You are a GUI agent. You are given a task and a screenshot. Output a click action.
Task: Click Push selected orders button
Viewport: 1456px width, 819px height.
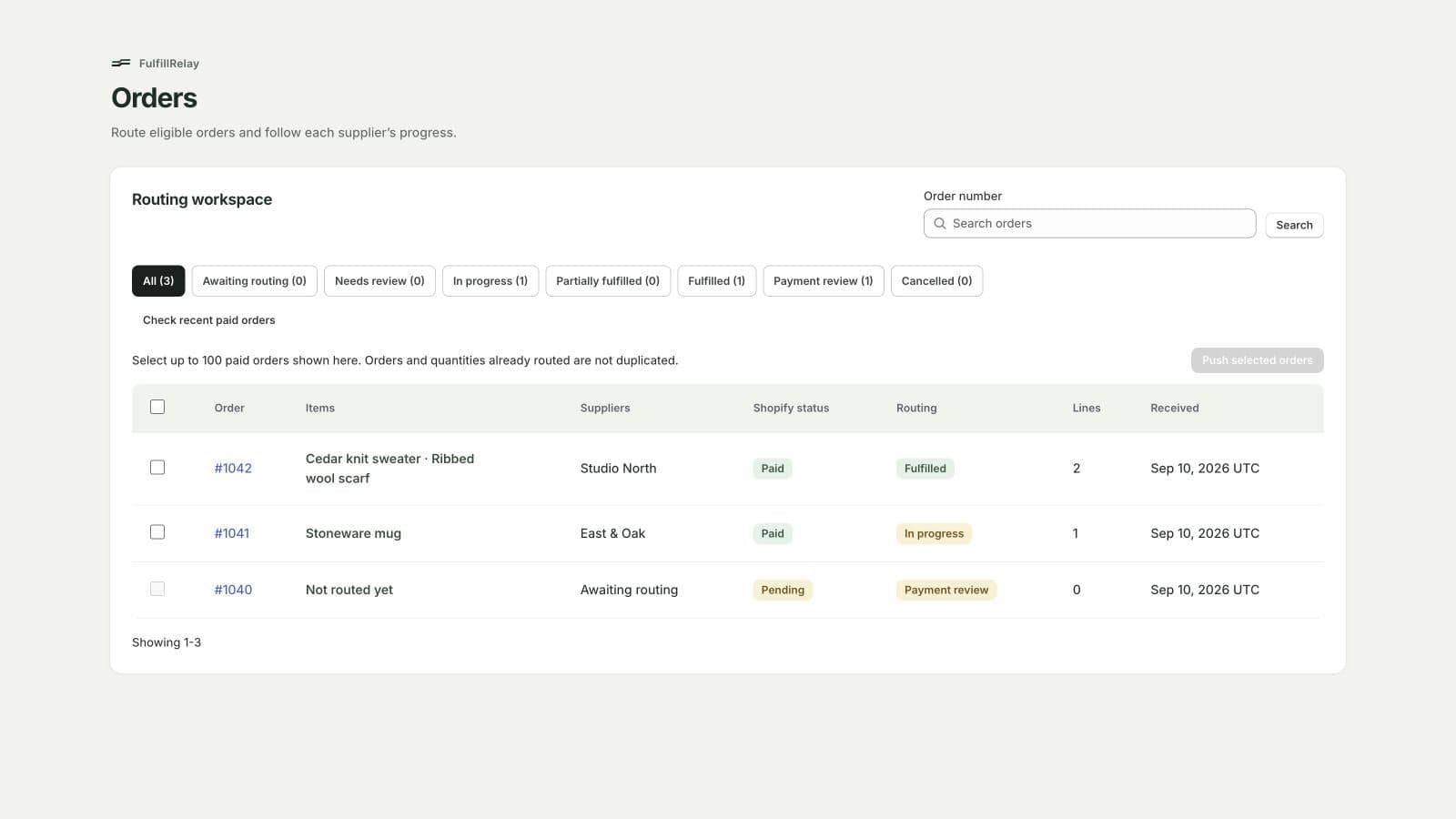[1257, 360]
